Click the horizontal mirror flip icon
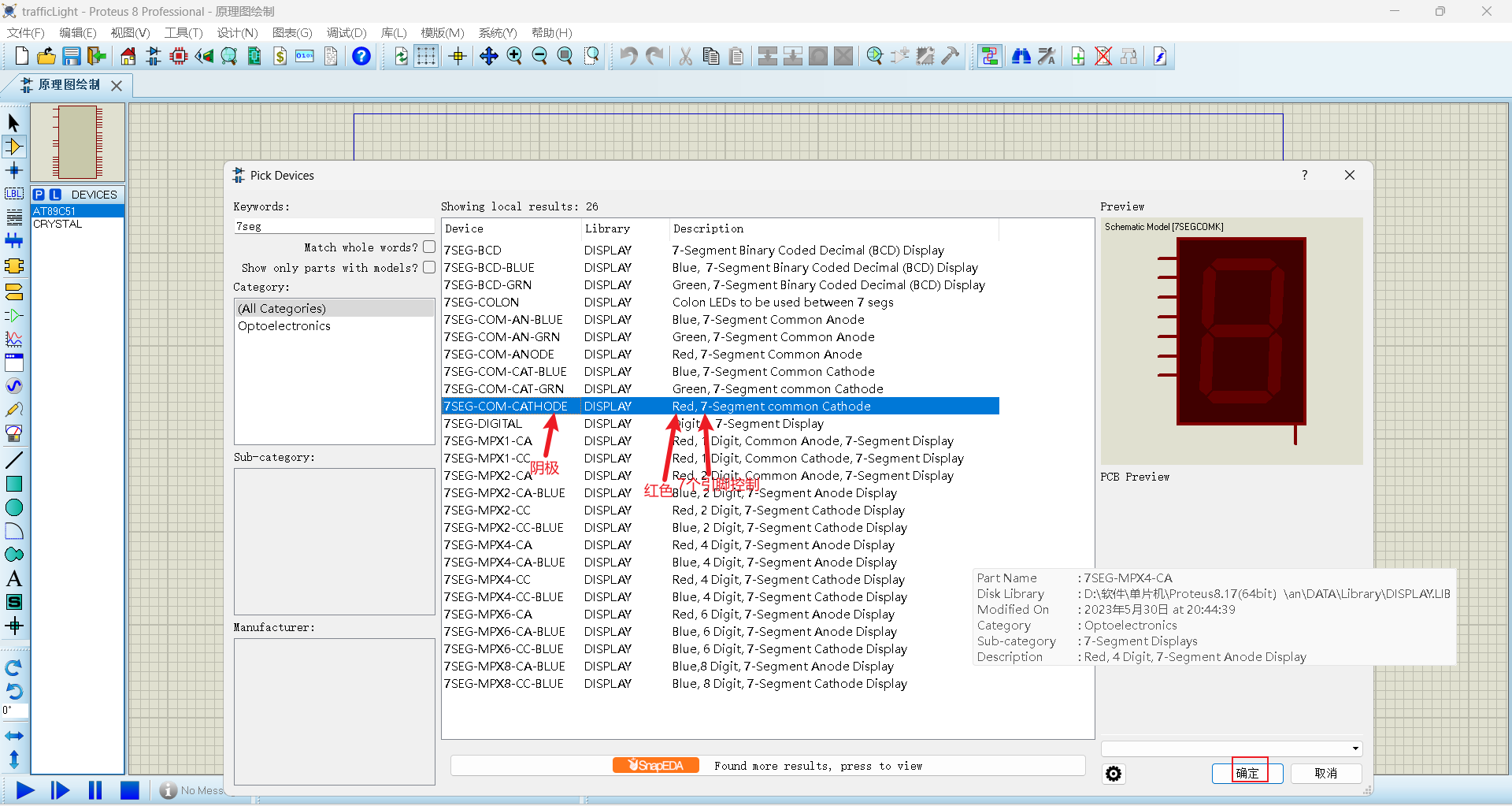1512x806 pixels. point(14,736)
